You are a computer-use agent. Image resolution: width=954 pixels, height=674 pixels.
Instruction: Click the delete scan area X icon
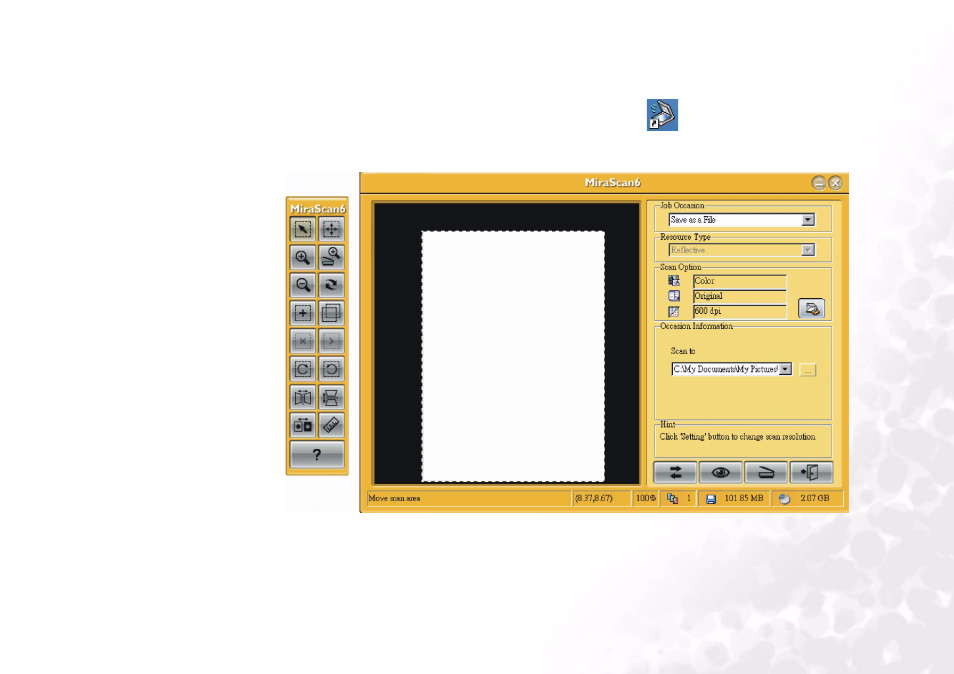[302, 341]
